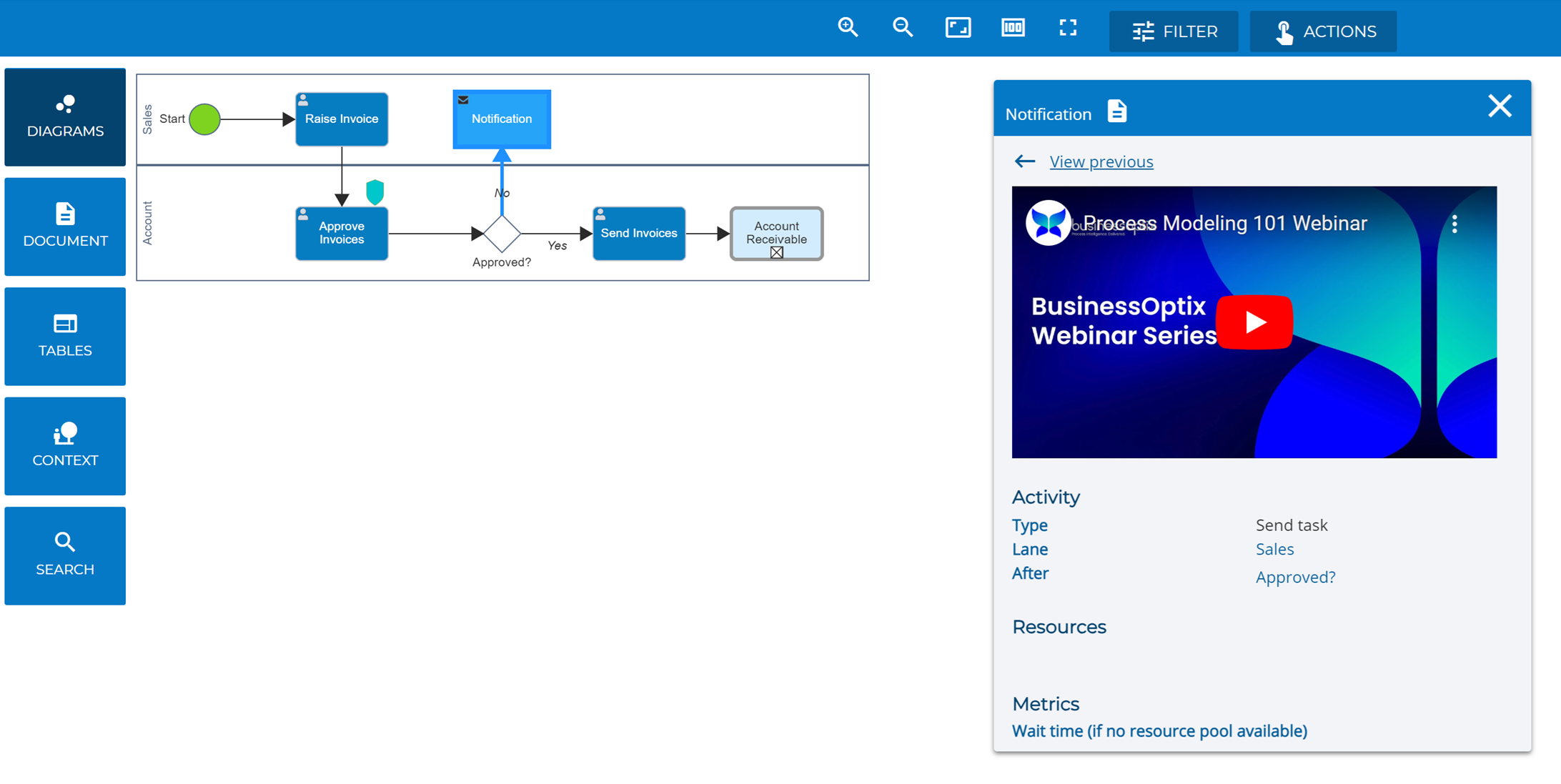The height and width of the screenshot is (784, 1561).
Task: Switch to the DIAGRAMS view
Action: pyautogui.click(x=65, y=116)
